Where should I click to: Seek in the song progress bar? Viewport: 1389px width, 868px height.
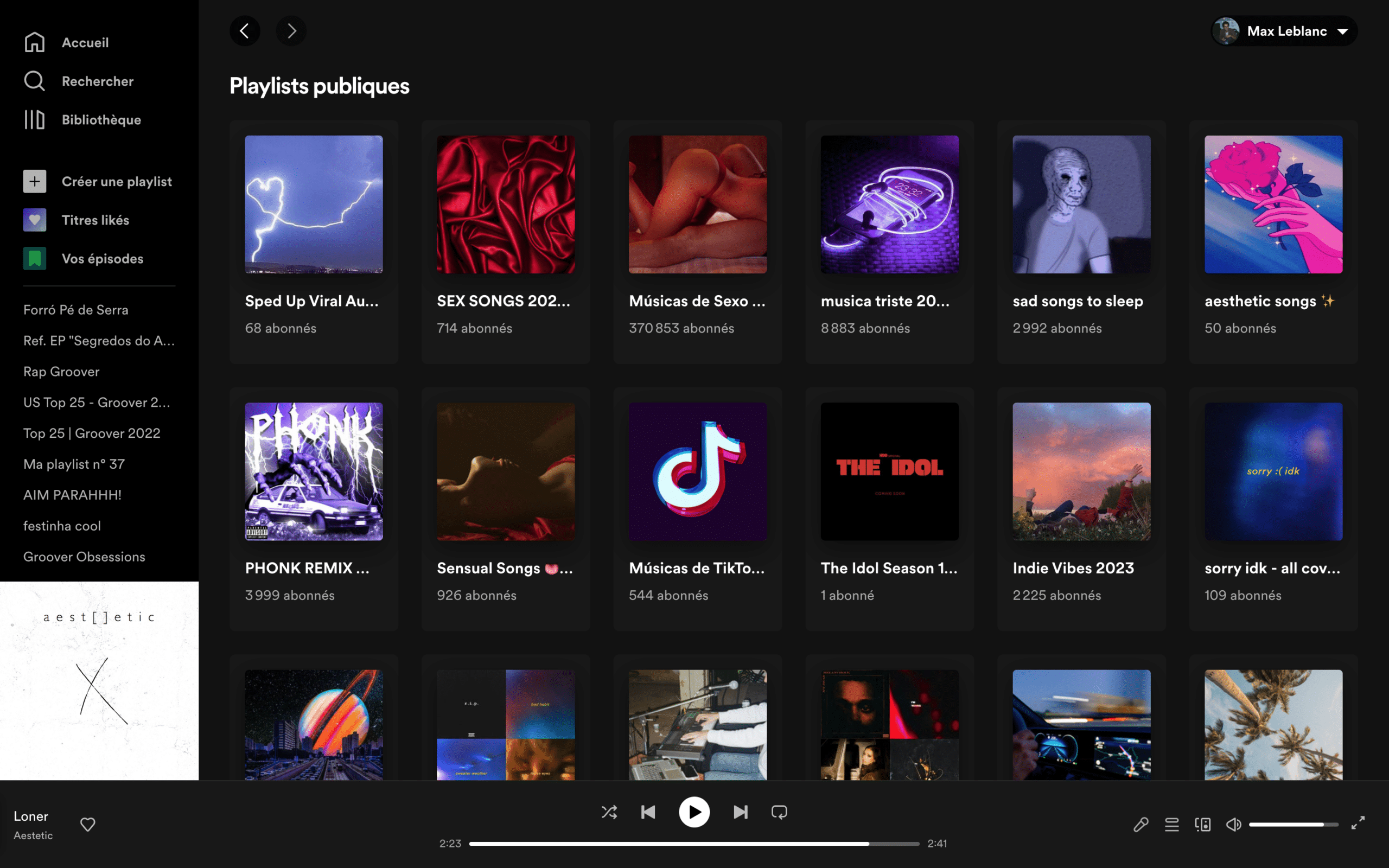pyautogui.click(x=694, y=843)
